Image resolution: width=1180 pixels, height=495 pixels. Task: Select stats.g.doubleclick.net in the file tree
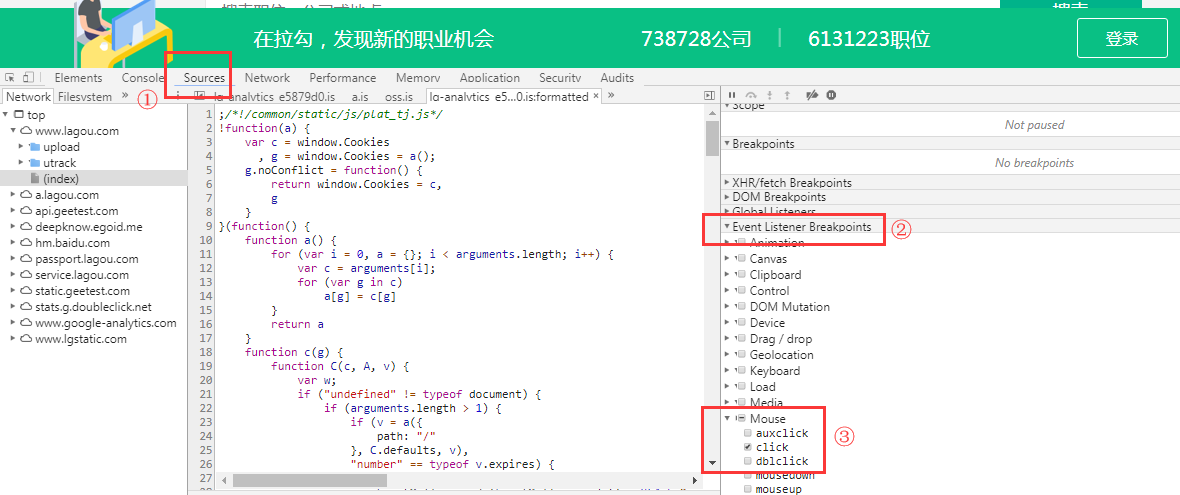pos(93,307)
